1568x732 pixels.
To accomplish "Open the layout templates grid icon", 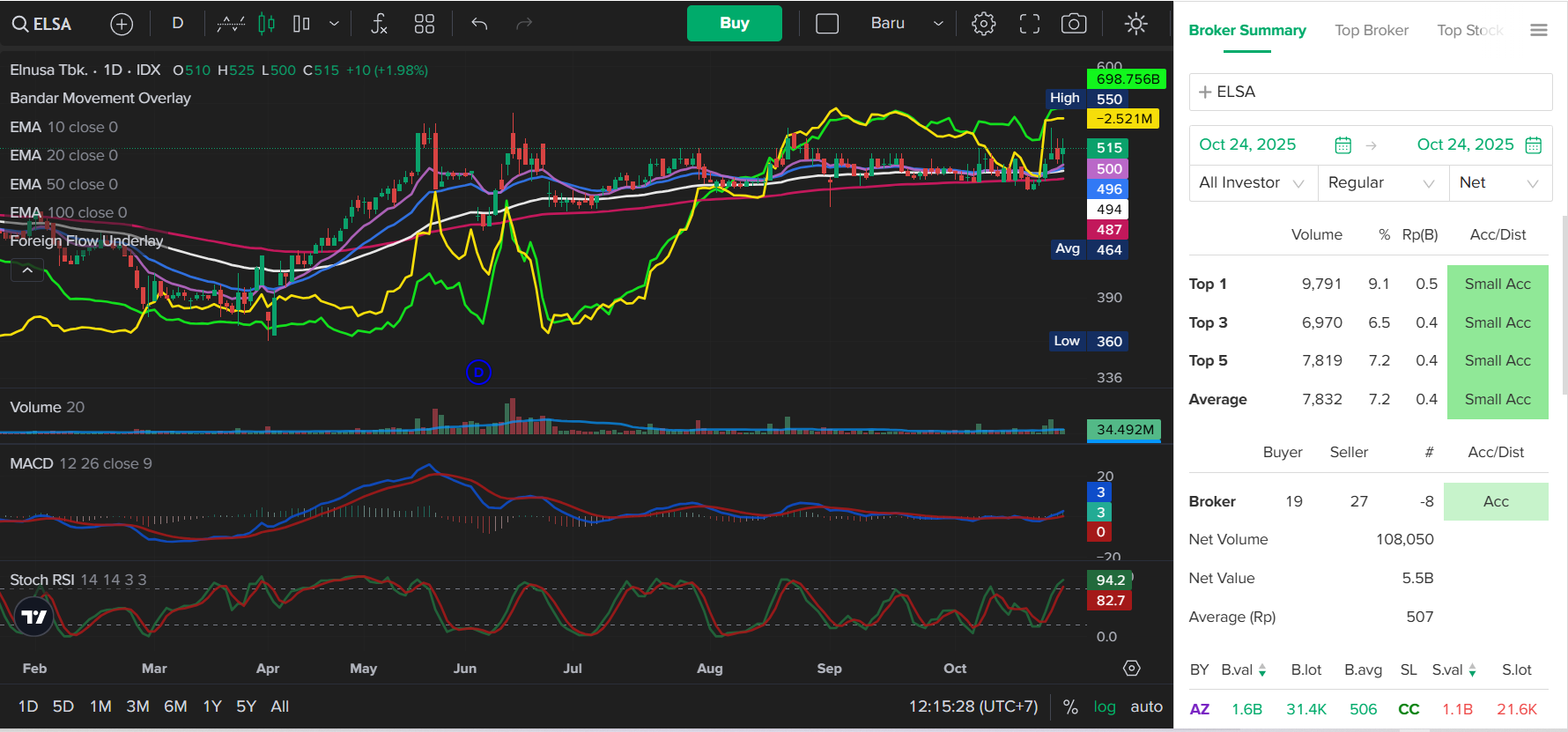I will [x=425, y=24].
